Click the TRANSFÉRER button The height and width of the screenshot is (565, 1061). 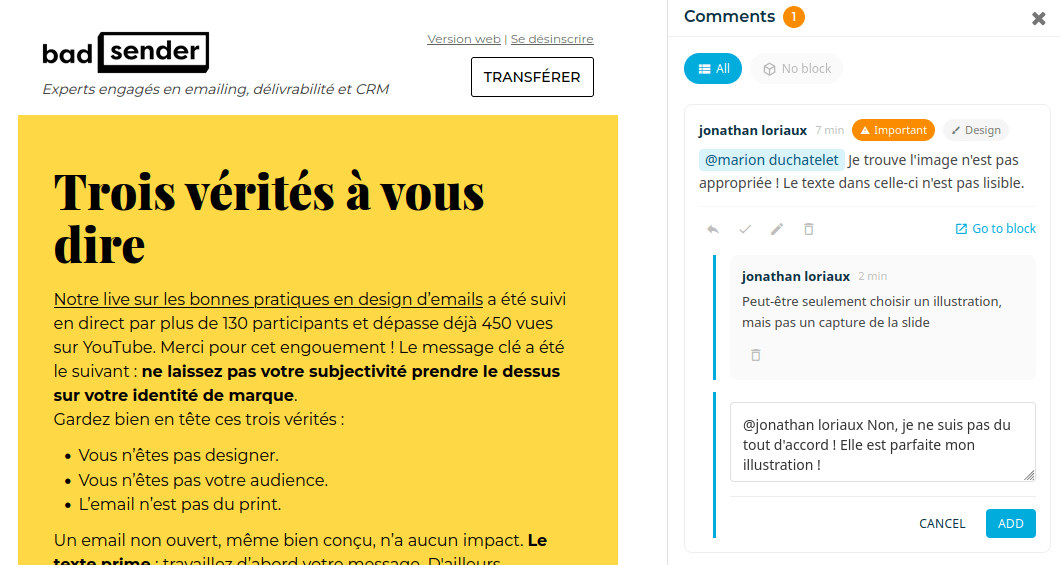(532, 77)
